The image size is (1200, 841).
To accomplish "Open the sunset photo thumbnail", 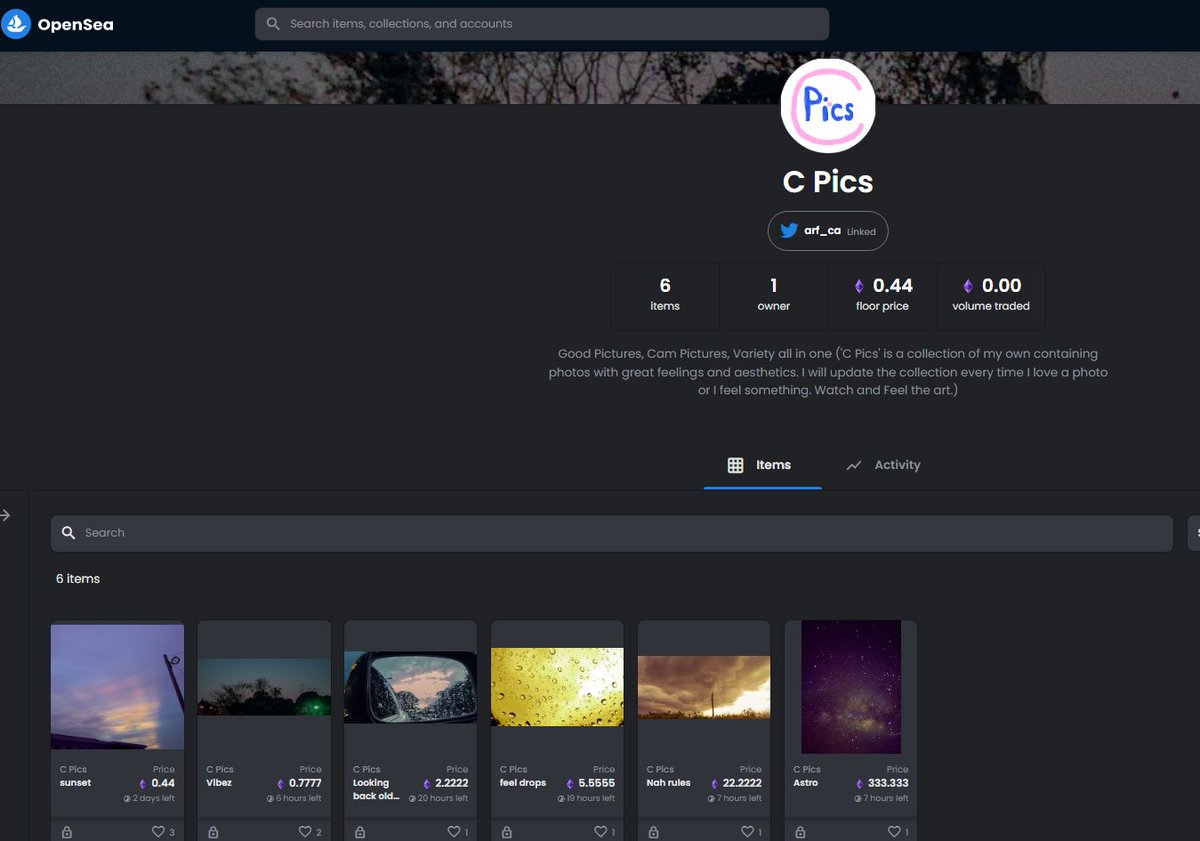I will (x=117, y=686).
